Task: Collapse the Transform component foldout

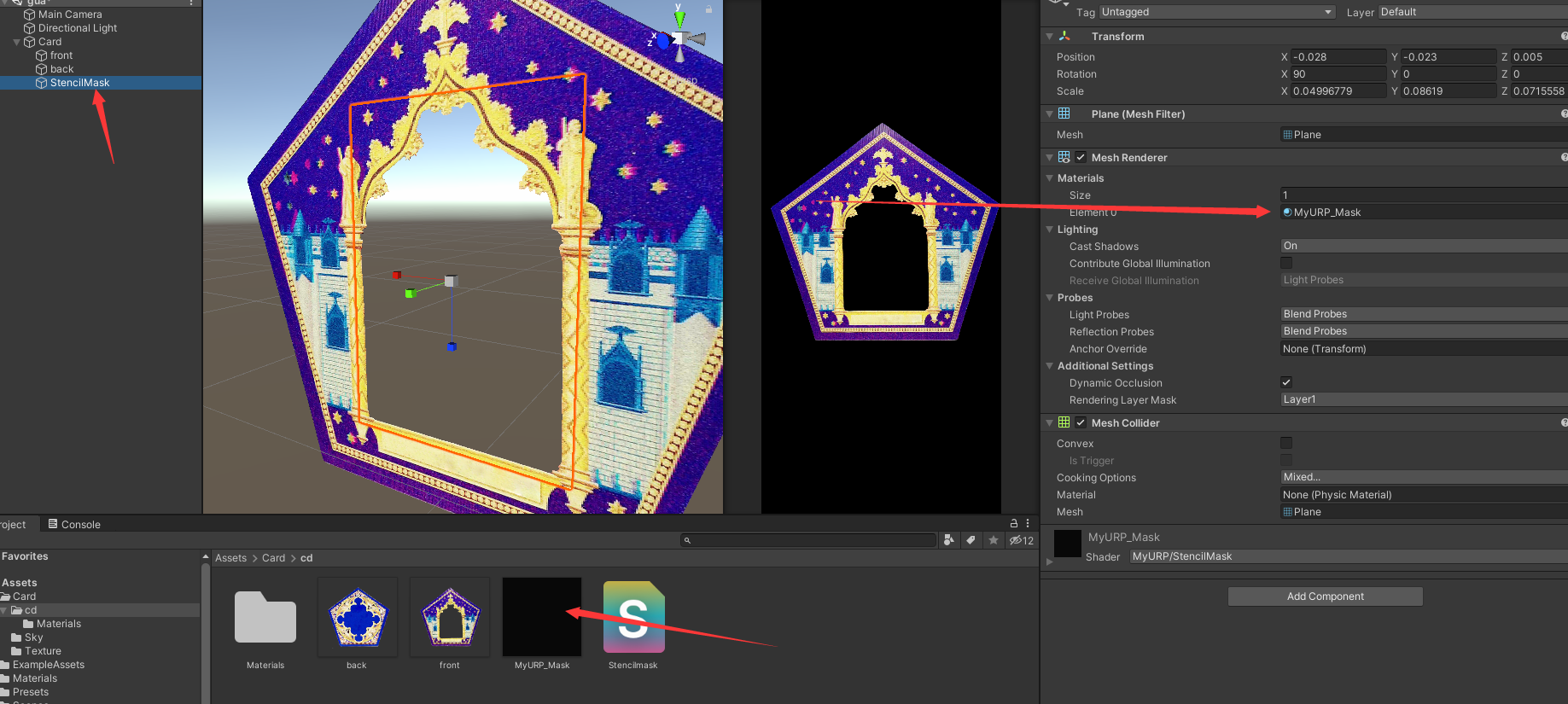Action: coord(1049,36)
